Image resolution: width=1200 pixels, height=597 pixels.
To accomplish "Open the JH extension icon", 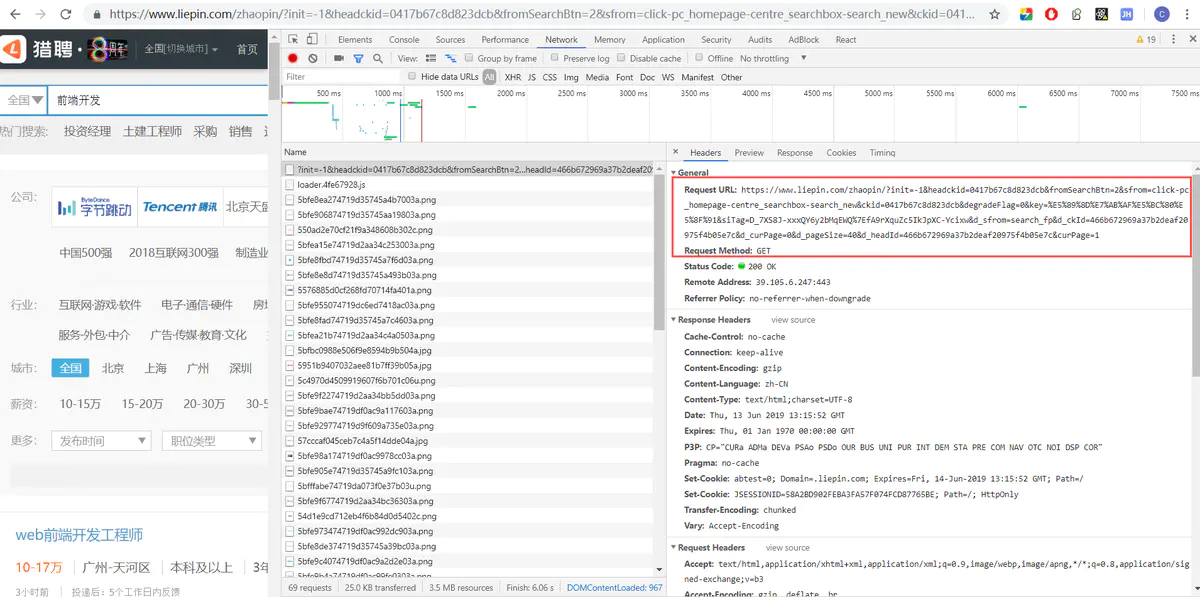I will click(1127, 15).
